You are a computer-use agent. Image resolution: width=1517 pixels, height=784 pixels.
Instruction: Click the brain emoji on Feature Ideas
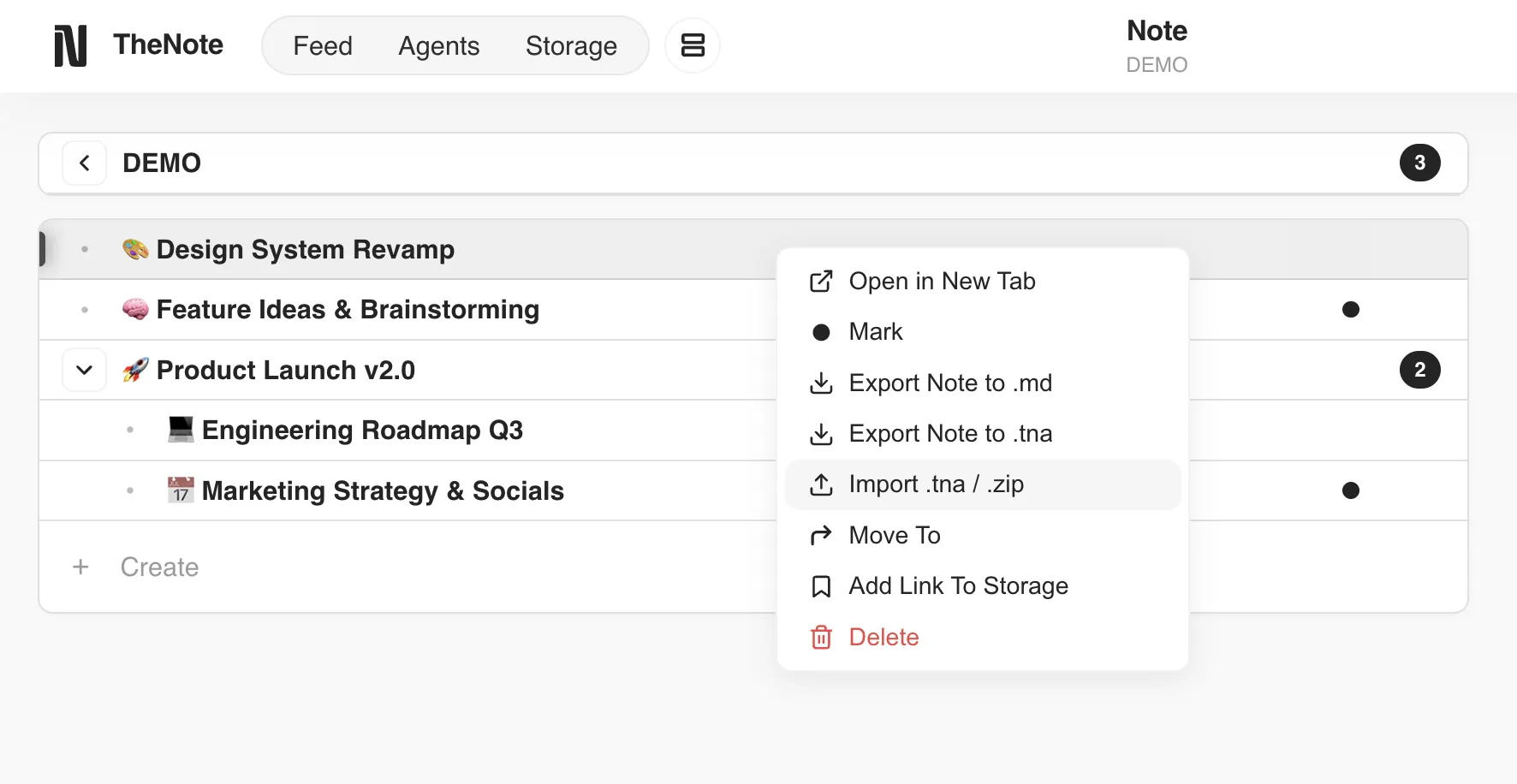tap(135, 309)
